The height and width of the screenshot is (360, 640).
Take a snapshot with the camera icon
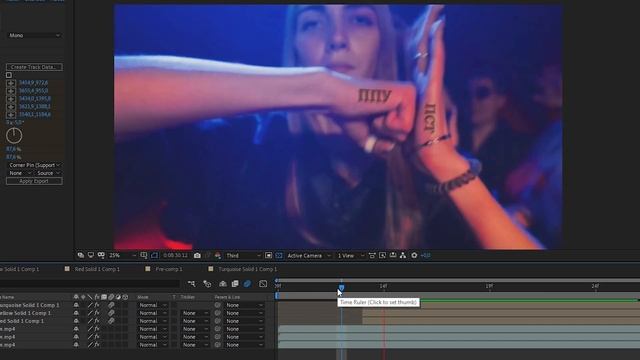(x=197, y=256)
